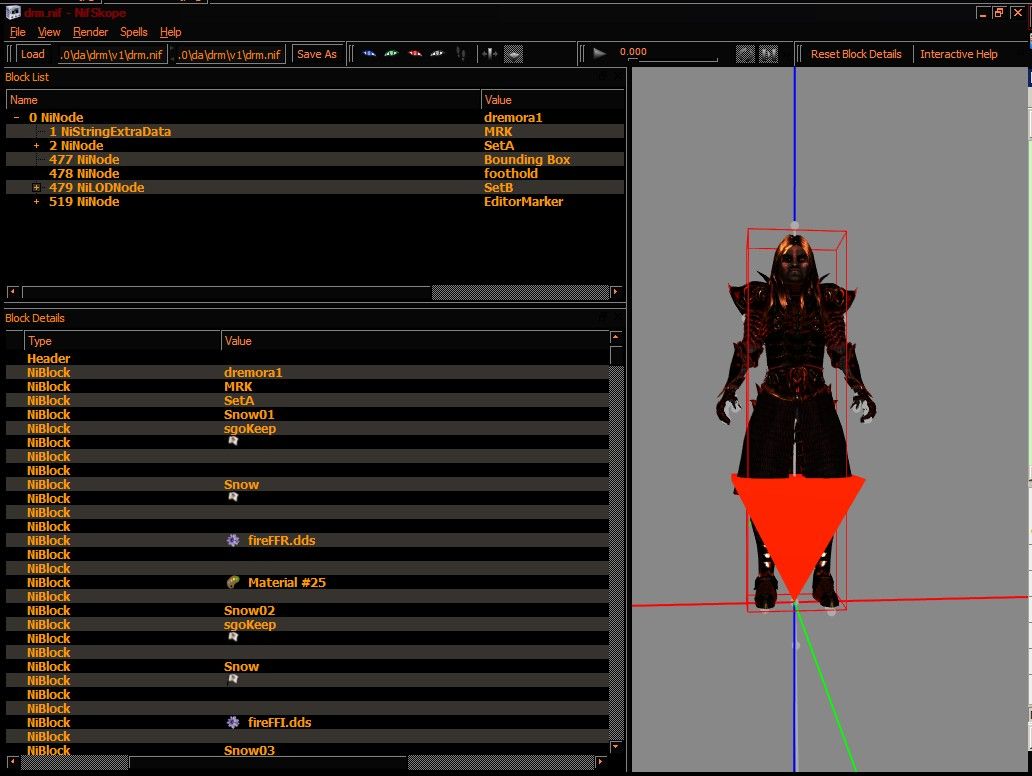This screenshot has height=776, width=1032.
Task: Click the load file path field
Action: 112,55
